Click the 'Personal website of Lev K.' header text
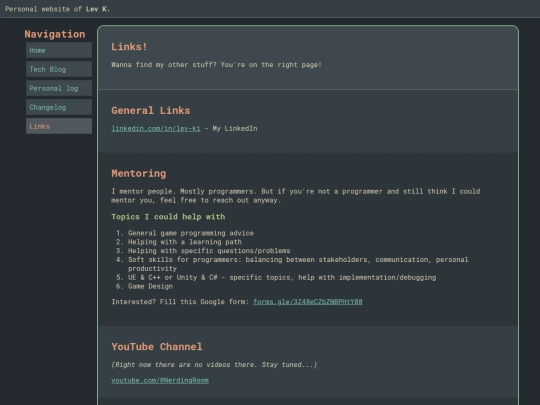540x405 pixels. tap(58, 9)
